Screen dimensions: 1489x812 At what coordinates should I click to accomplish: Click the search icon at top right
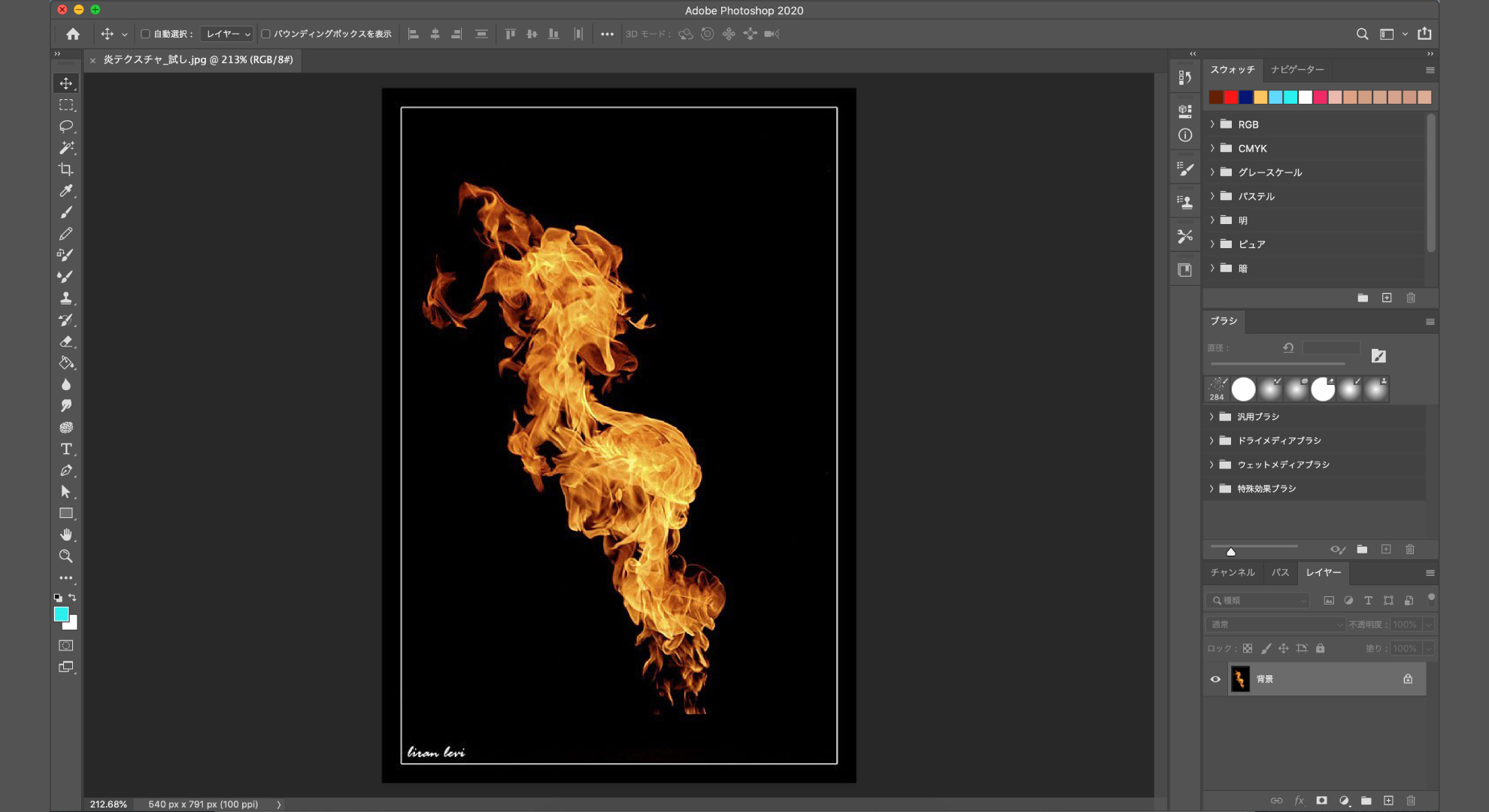pyautogui.click(x=1362, y=34)
